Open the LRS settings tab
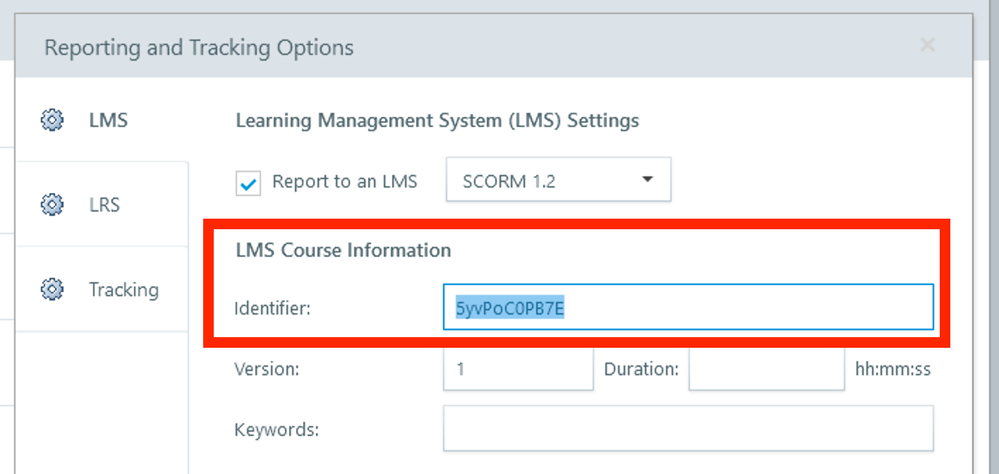Viewport: 999px width, 474px height. pyautogui.click(x=104, y=205)
